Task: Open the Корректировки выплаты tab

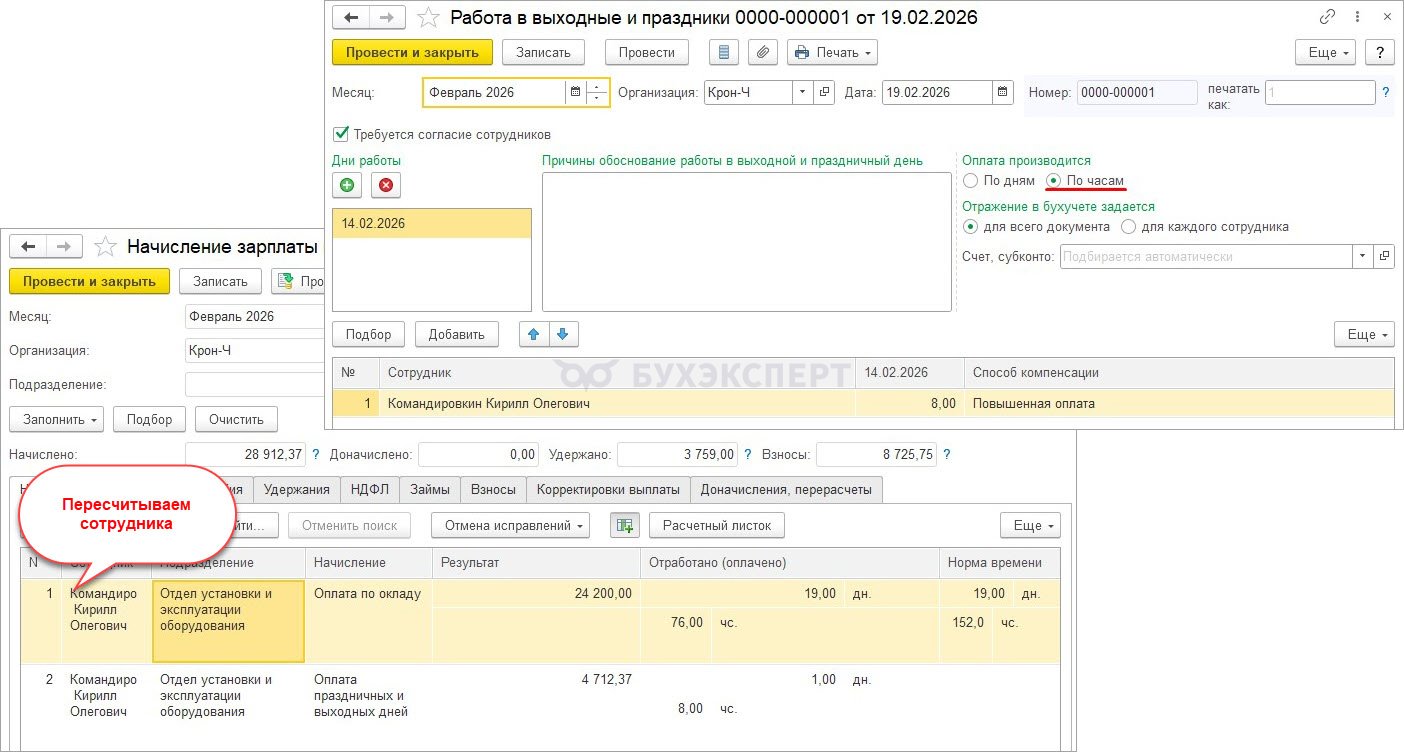Action: pyautogui.click(x=608, y=489)
